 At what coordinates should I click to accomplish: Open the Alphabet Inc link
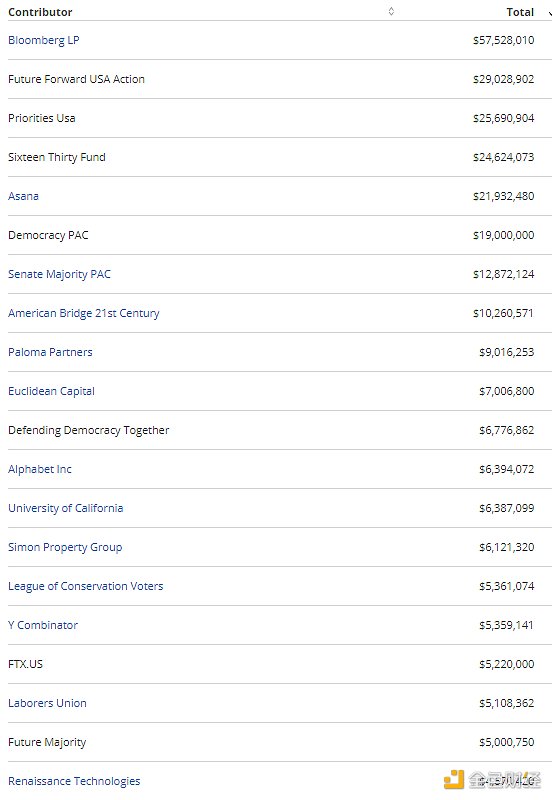click(40, 469)
